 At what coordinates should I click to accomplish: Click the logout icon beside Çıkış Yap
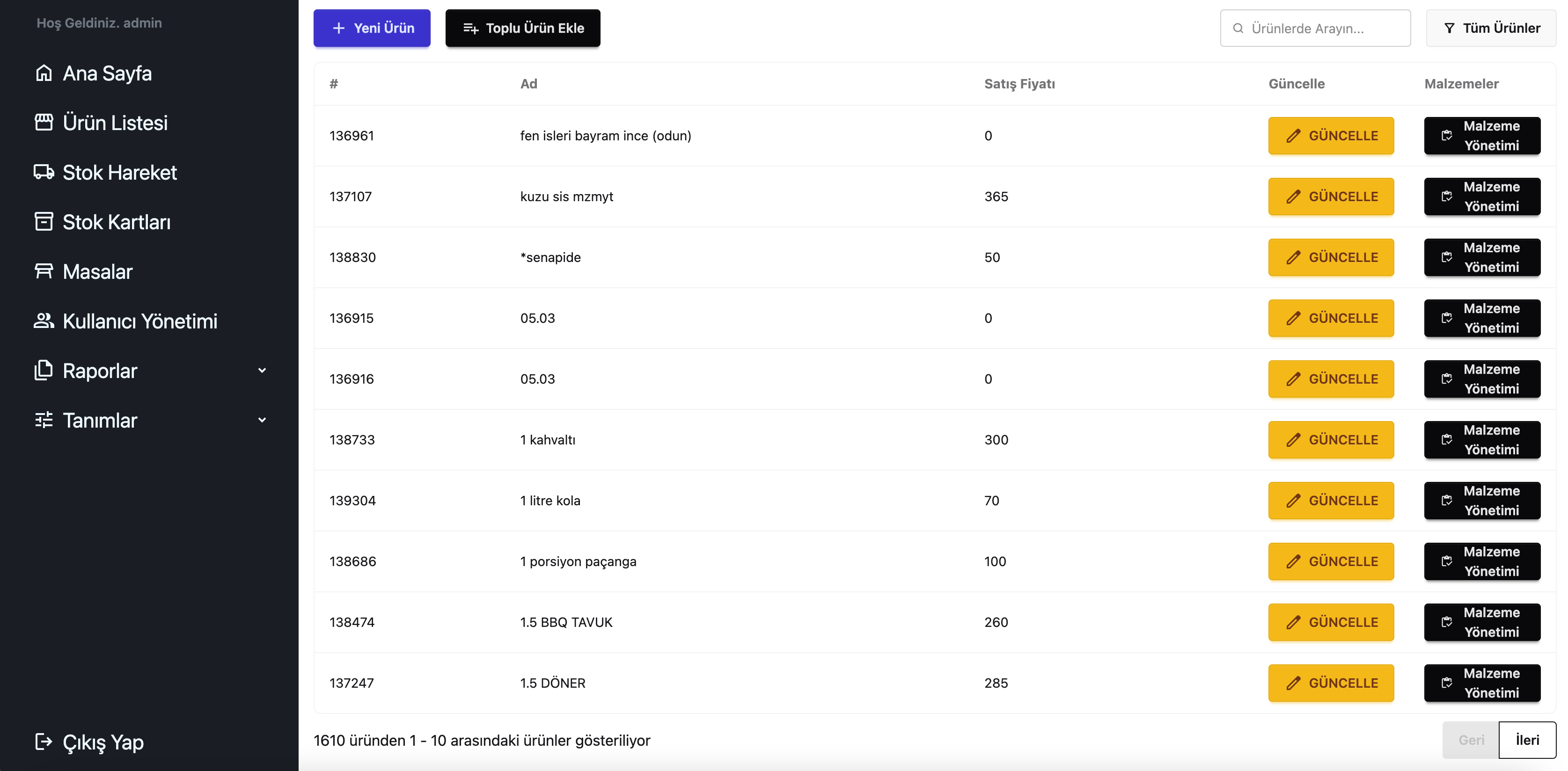point(44,742)
